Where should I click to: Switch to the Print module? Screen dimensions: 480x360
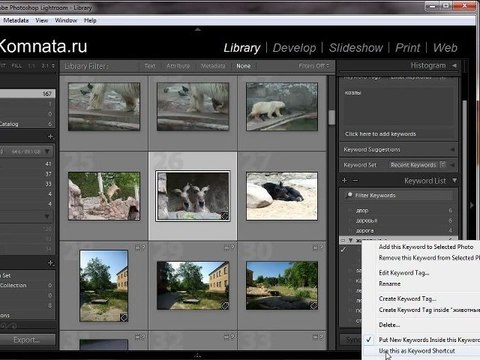(x=408, y=48)
